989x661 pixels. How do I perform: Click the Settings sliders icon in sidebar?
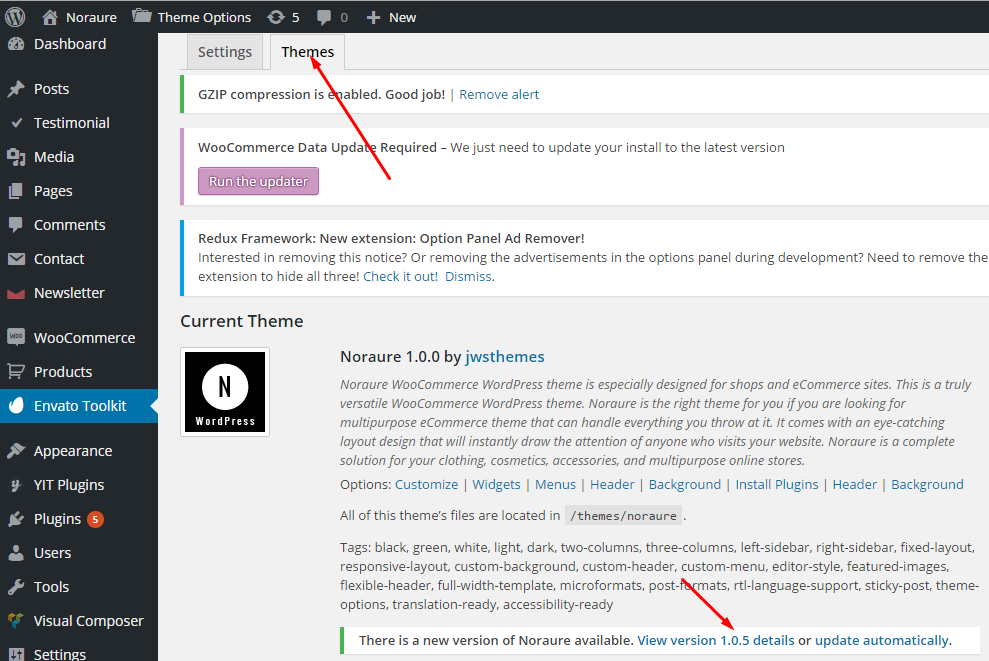click(x=16, y=654)
